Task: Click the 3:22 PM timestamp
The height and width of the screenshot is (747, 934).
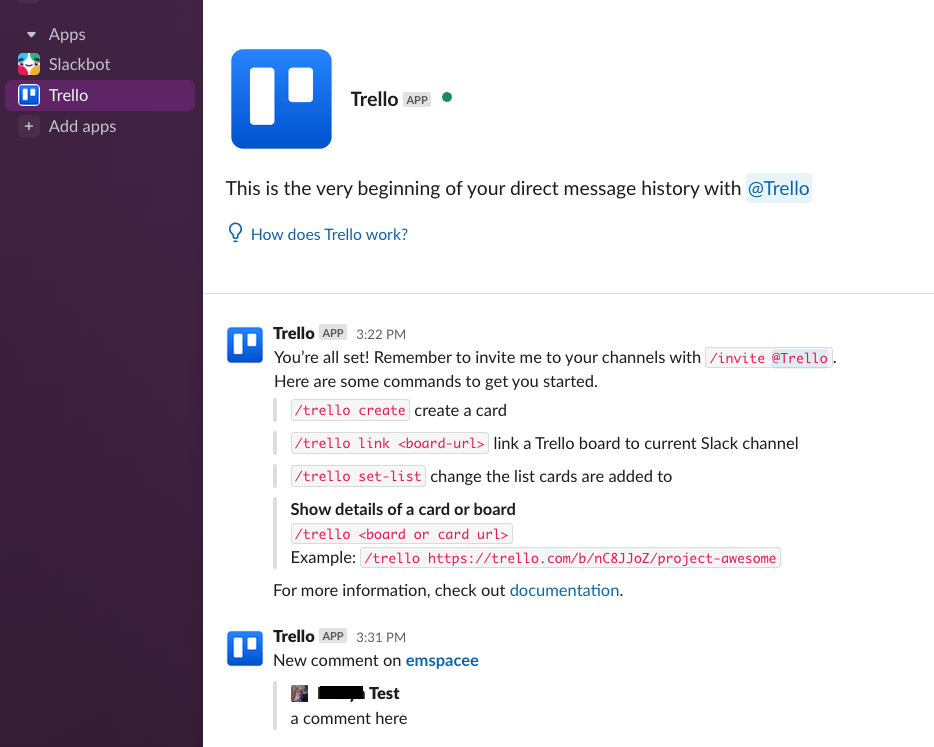Action: tap(381, 334)
